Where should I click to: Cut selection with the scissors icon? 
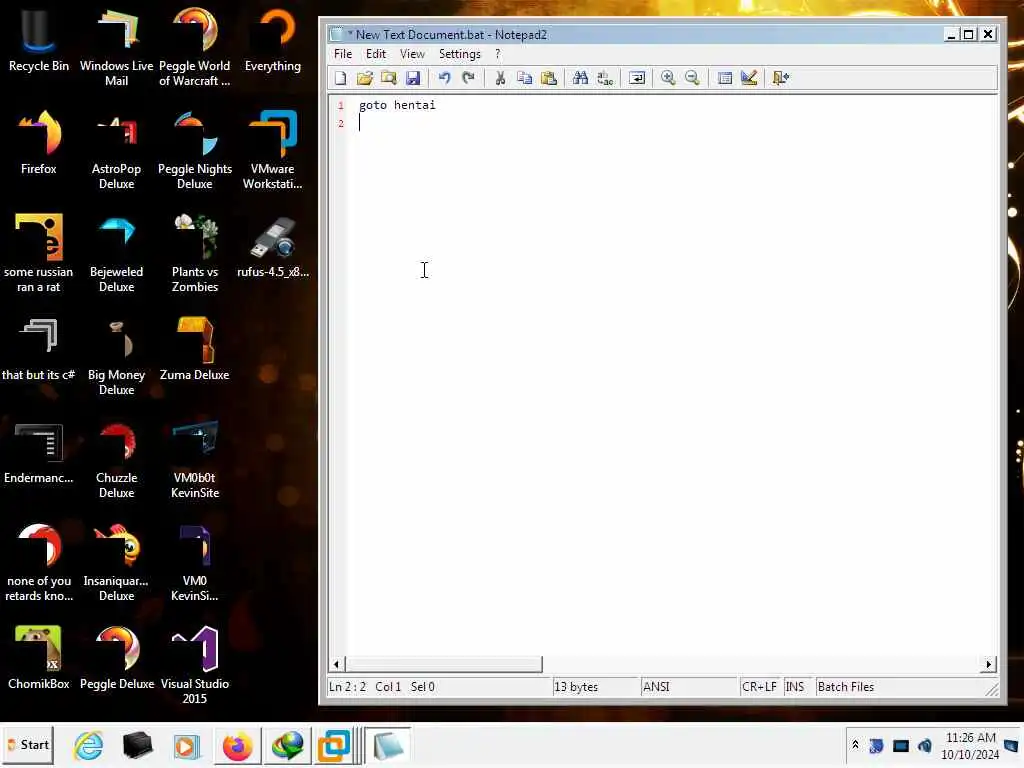[x=500, y=78]
